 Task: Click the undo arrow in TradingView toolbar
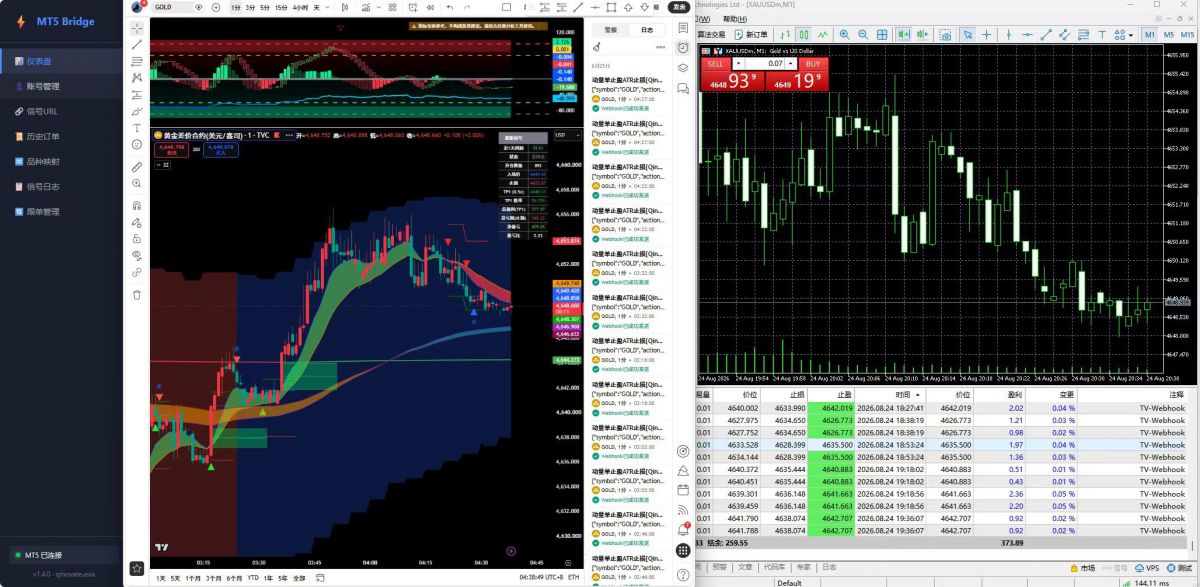(x=450, y=7)
